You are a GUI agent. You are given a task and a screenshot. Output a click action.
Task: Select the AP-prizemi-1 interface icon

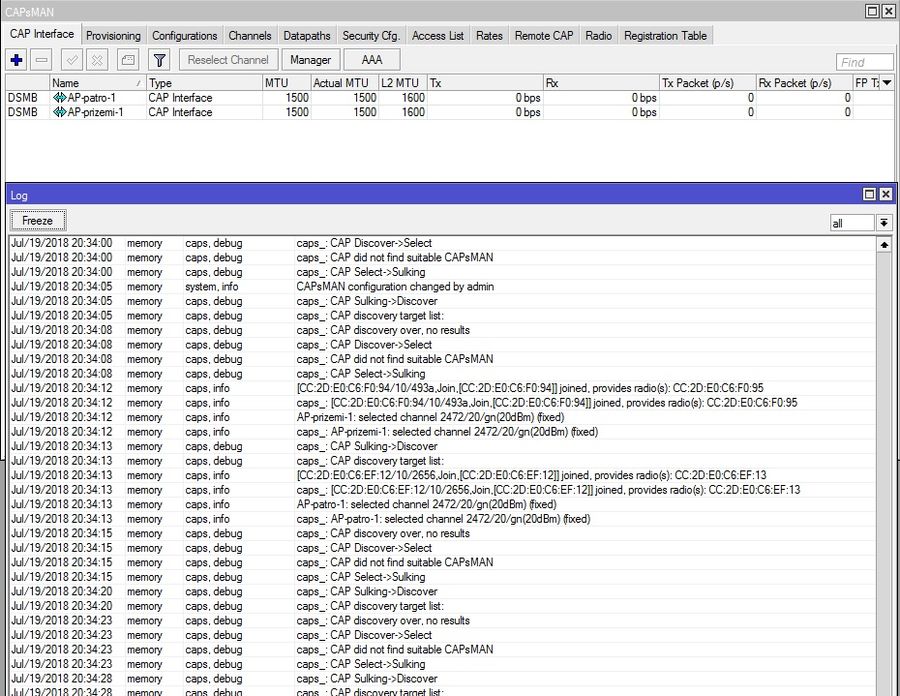(59, 112)
